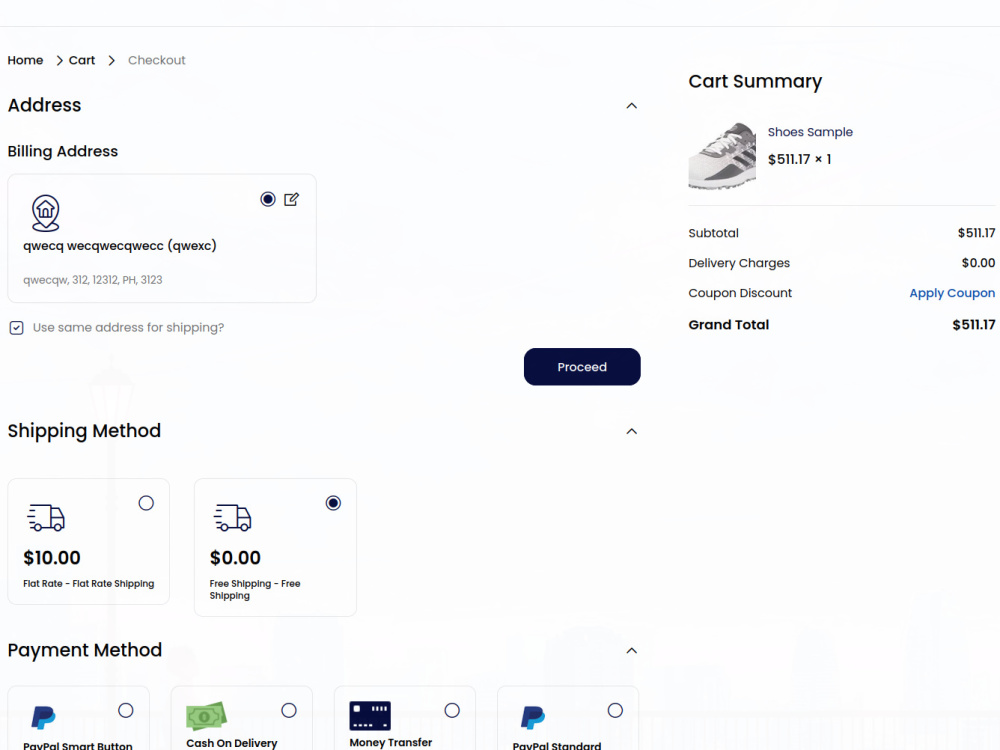Click the Cash On Delivery label
The width and height of the screenshot is (1000, 750).
(232, 743)
